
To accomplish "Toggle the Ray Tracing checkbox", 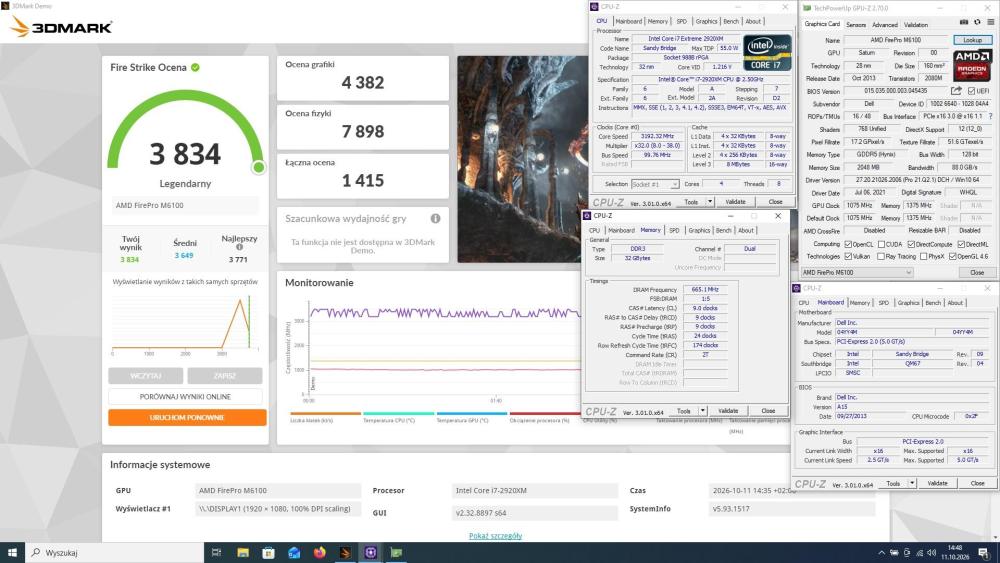I will (x=881, y=256).
